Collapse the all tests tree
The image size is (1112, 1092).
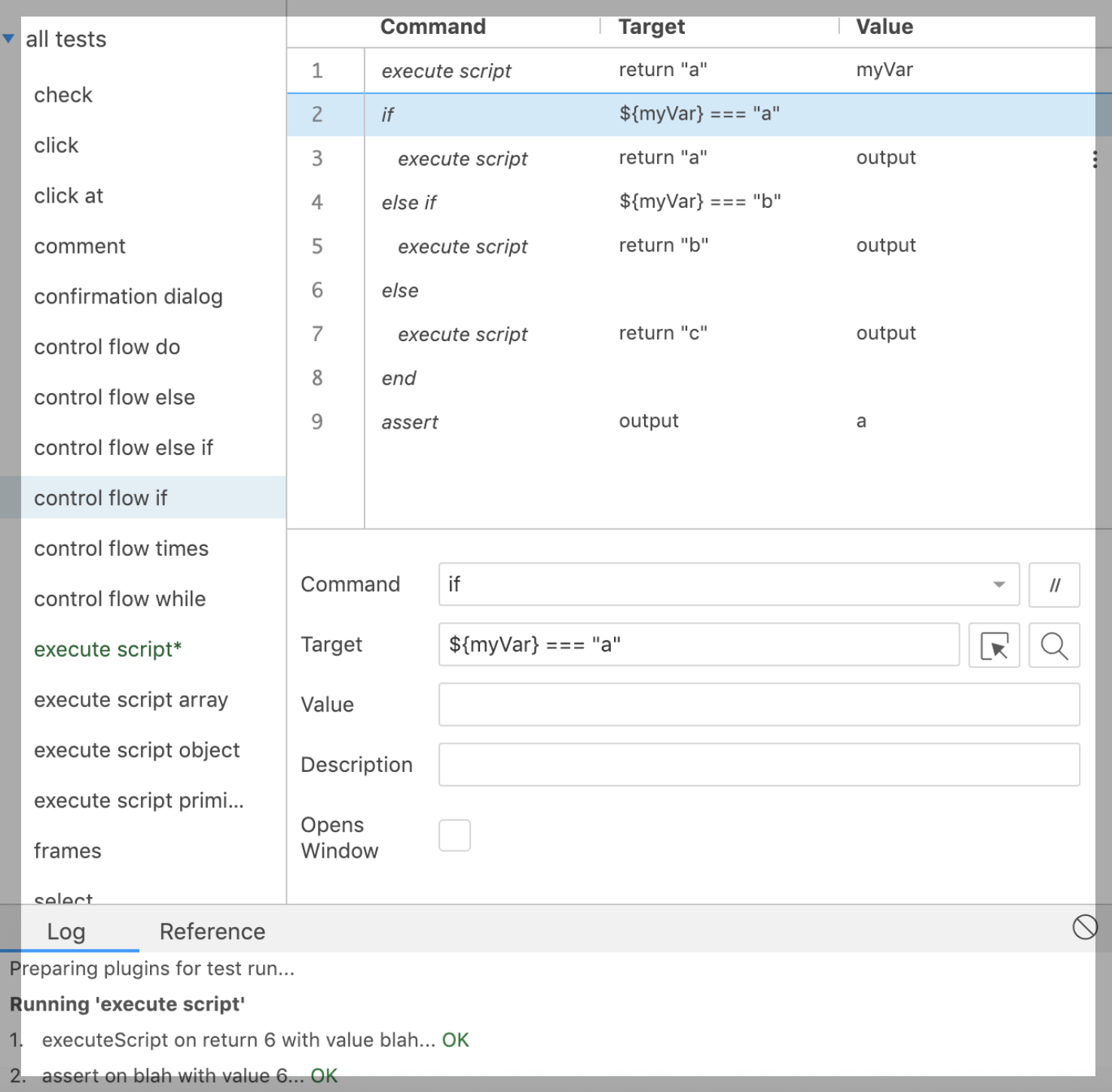(x=8, y=38)
